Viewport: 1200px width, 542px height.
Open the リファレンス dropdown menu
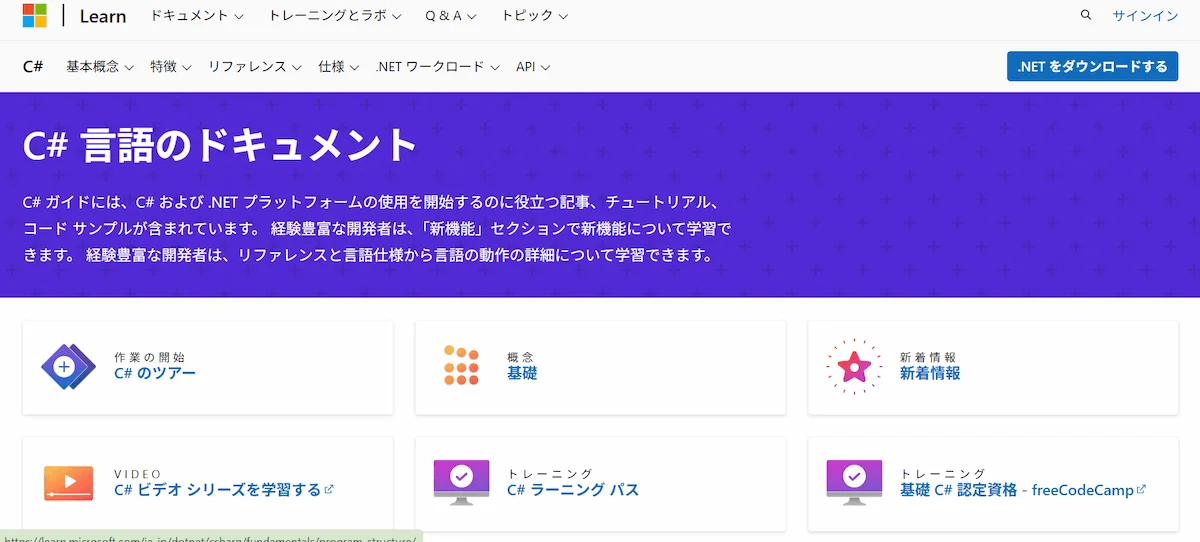click(254, 67)
